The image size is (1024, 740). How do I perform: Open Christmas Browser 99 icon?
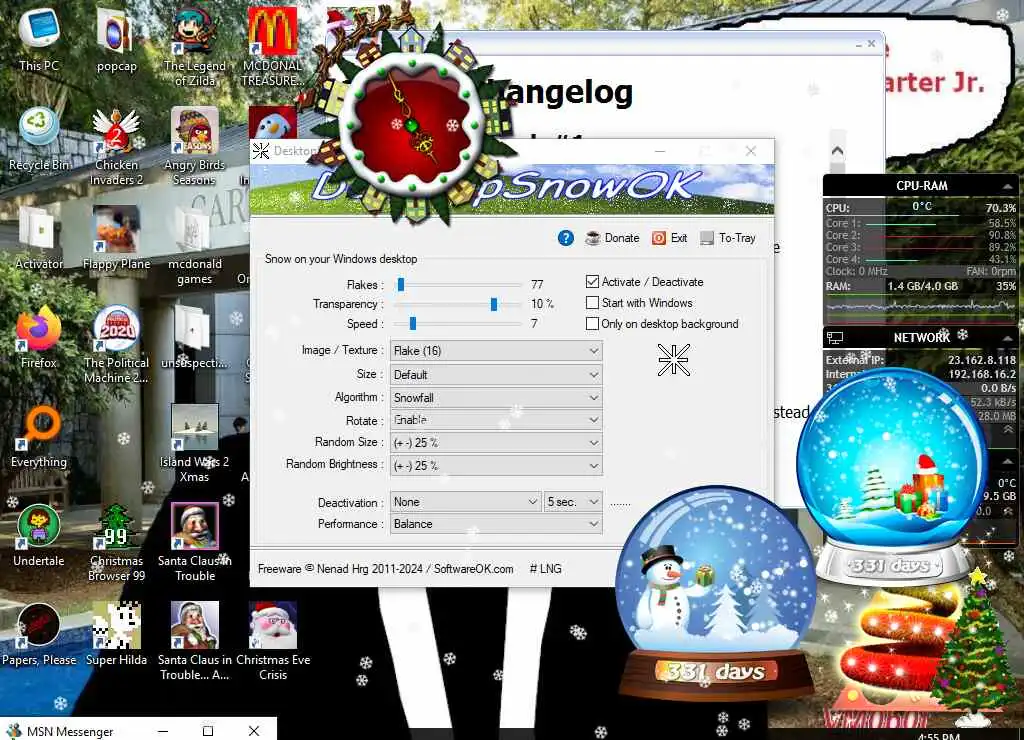coord(116,542)
